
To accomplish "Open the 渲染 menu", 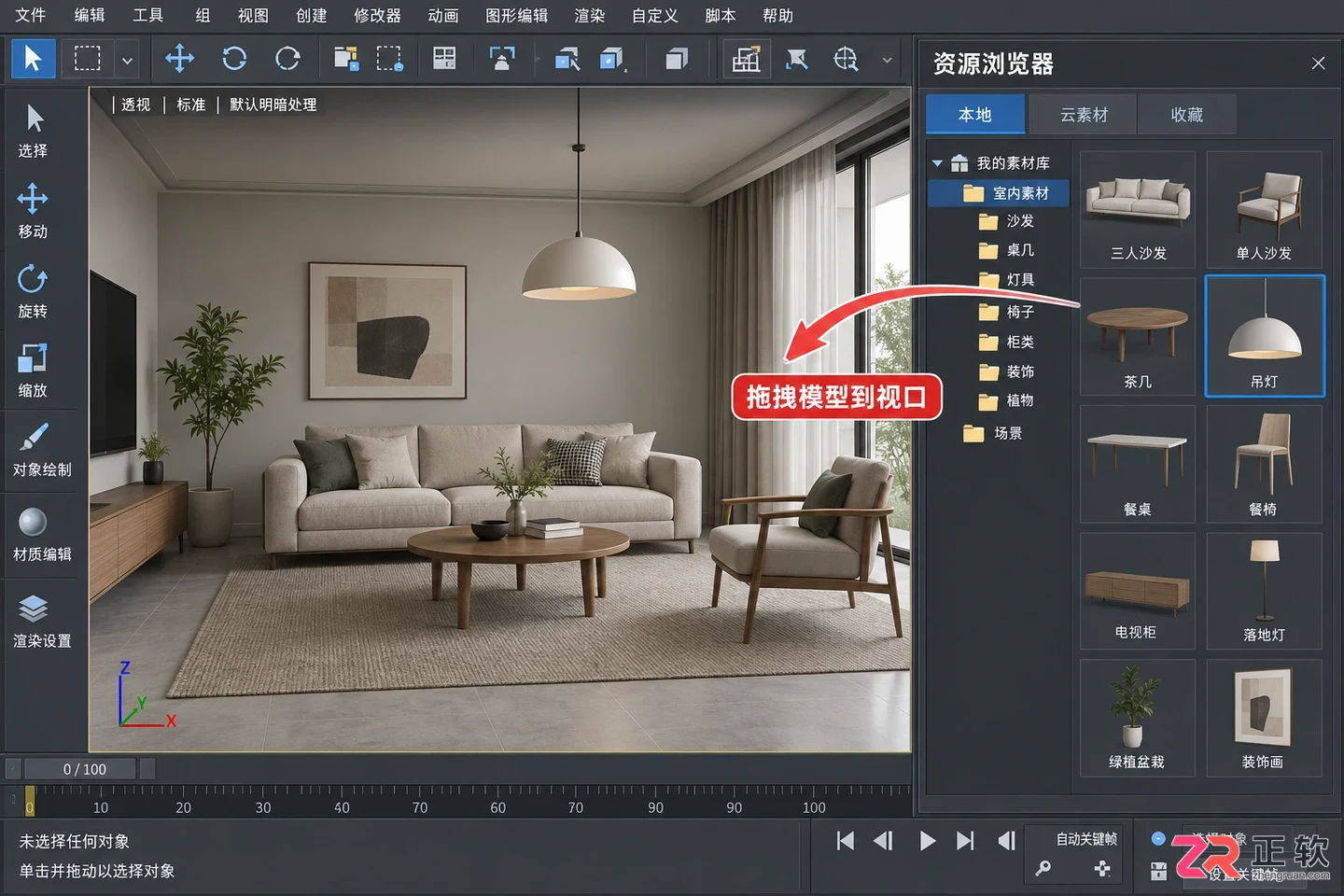I will tap(589, 16).
